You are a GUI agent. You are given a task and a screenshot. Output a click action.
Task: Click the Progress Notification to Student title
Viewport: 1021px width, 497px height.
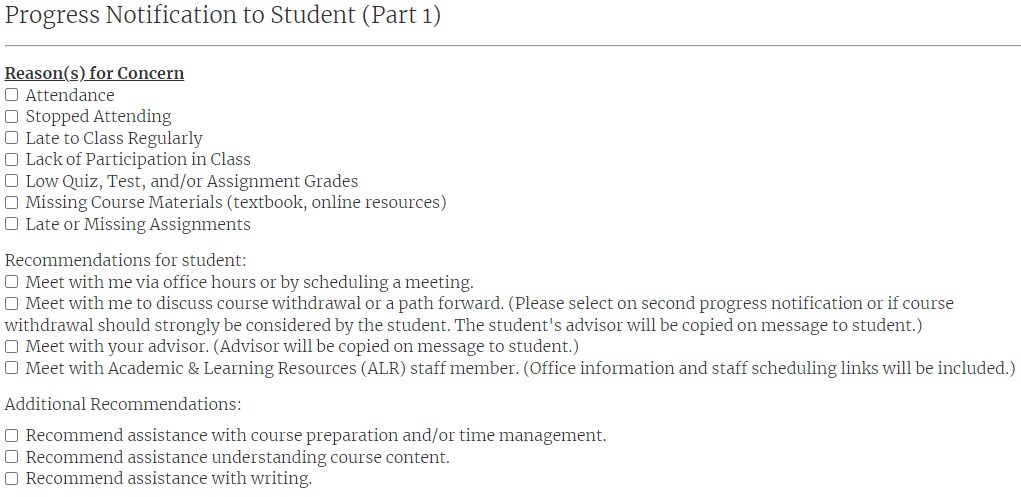(223, 15)
